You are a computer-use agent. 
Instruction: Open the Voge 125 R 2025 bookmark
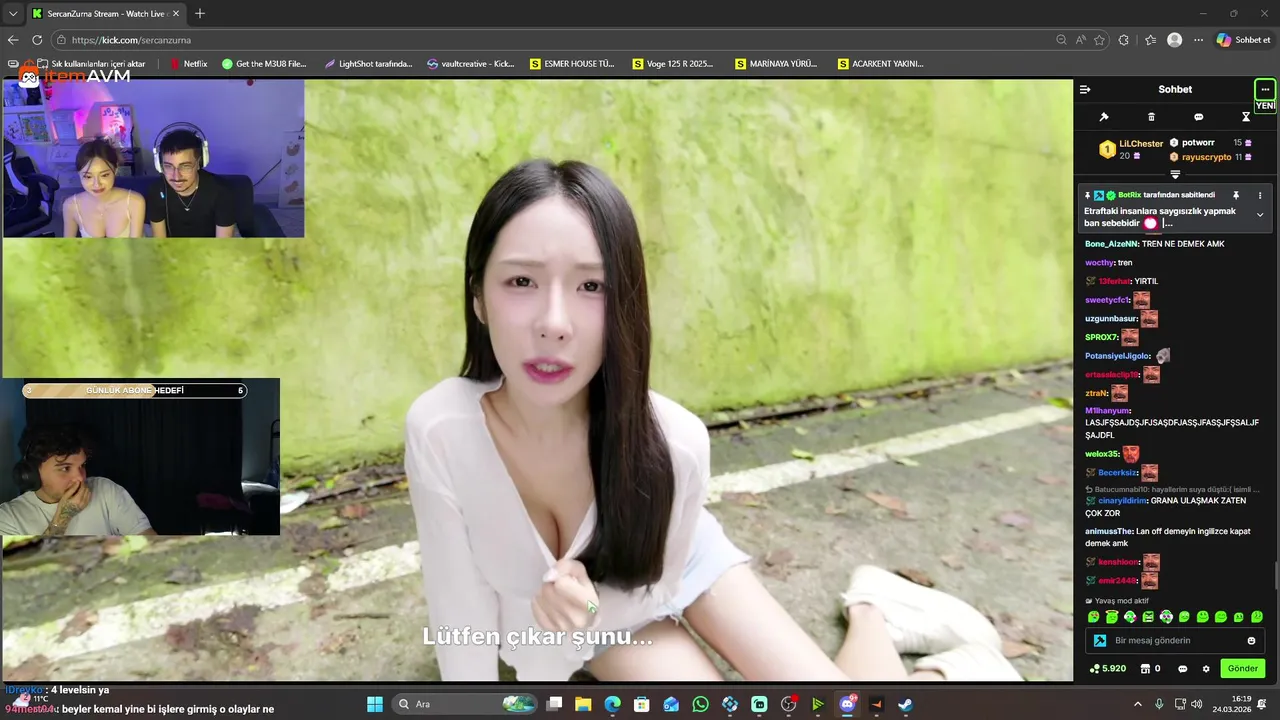[x=674, y=64]
